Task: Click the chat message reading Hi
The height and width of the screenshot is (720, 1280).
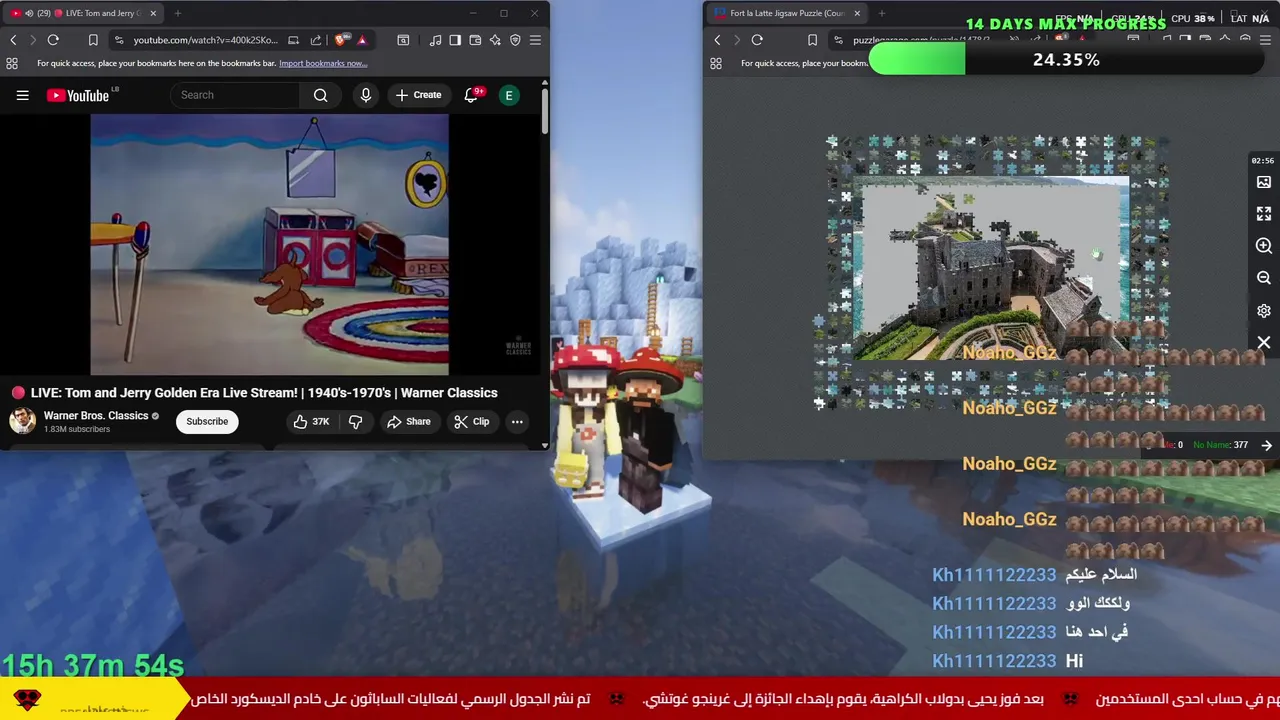Action: tap(1074, 661)
